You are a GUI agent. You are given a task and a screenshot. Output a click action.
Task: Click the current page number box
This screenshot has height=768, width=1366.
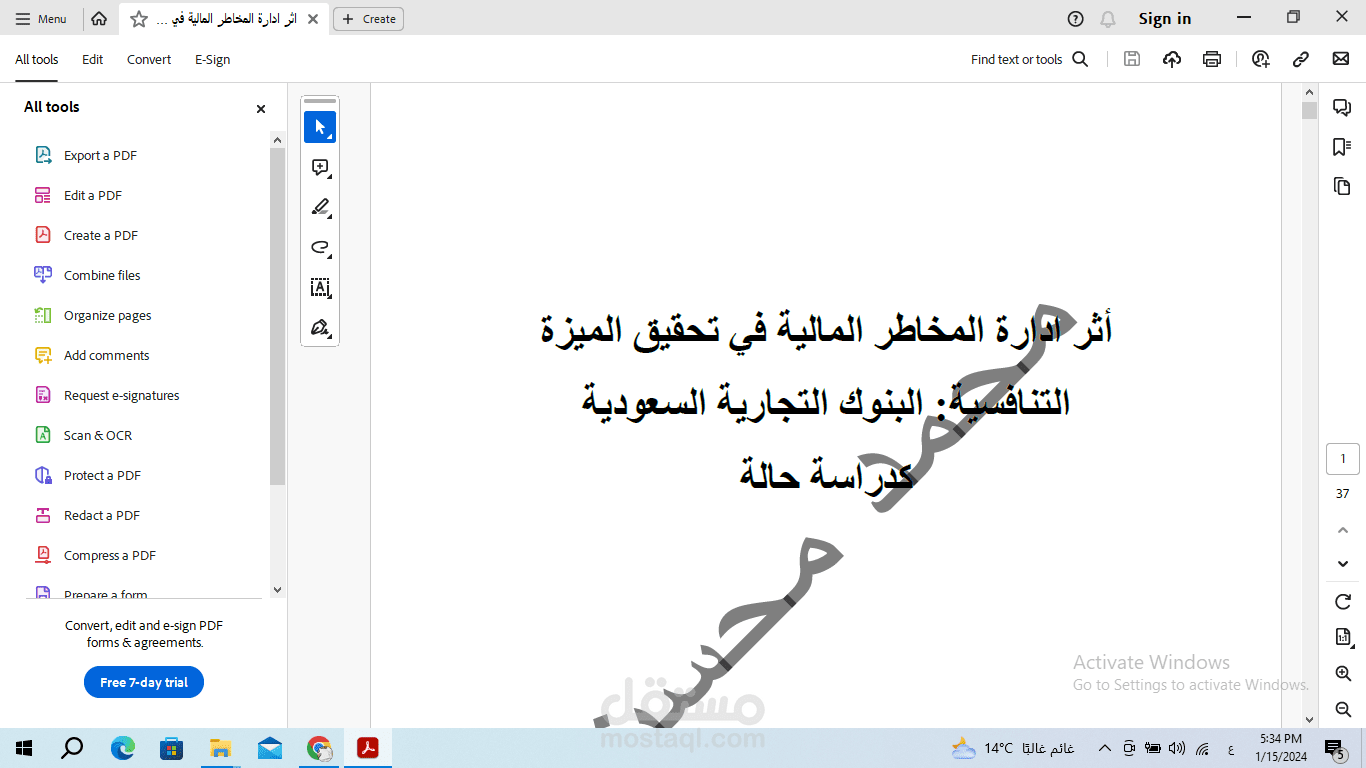pos(1343,459)
